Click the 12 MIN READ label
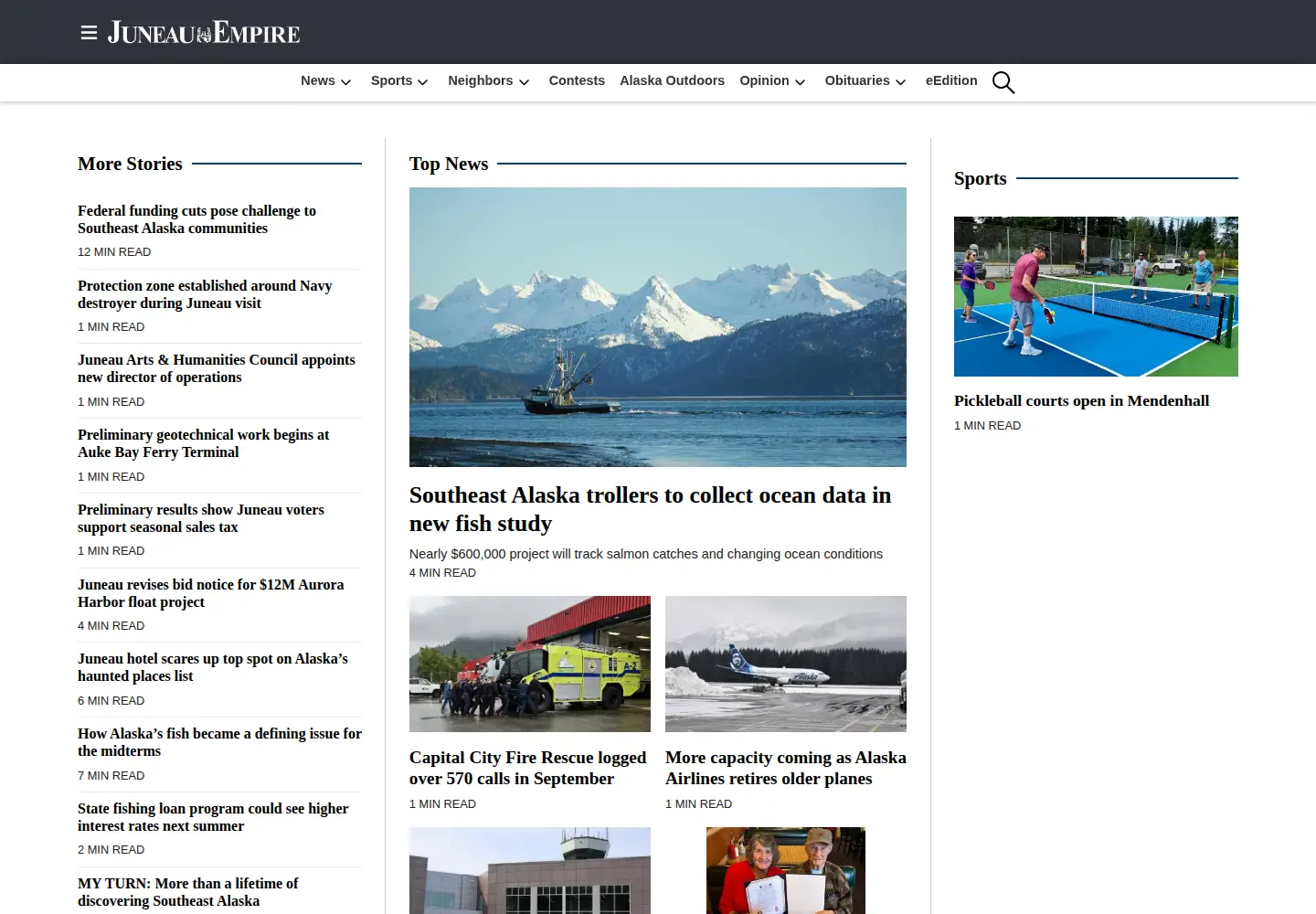This screenshot has height=914, width=1316. 114,251
